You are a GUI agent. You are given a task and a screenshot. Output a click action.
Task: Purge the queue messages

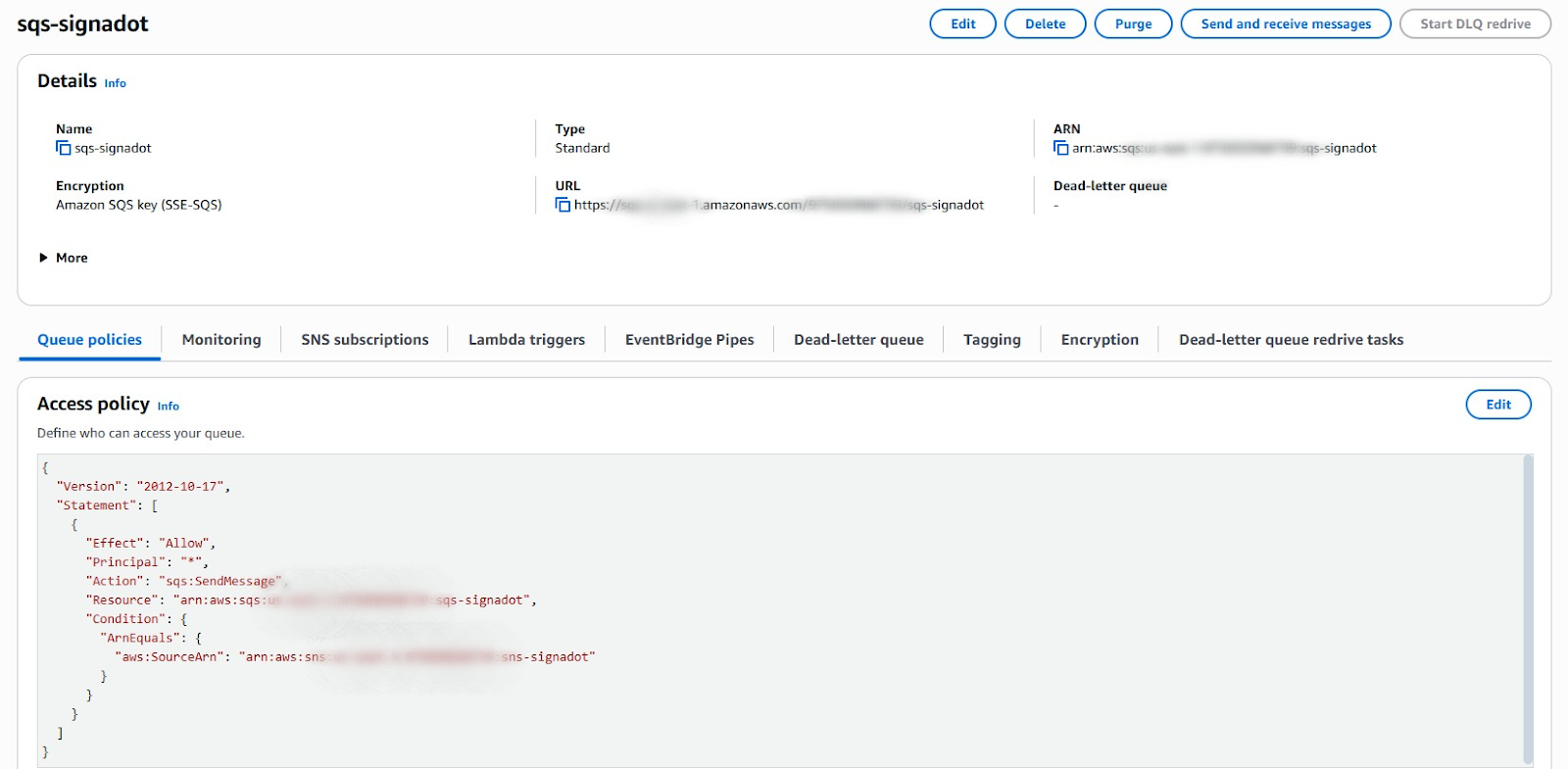[x=1134, y=24]
